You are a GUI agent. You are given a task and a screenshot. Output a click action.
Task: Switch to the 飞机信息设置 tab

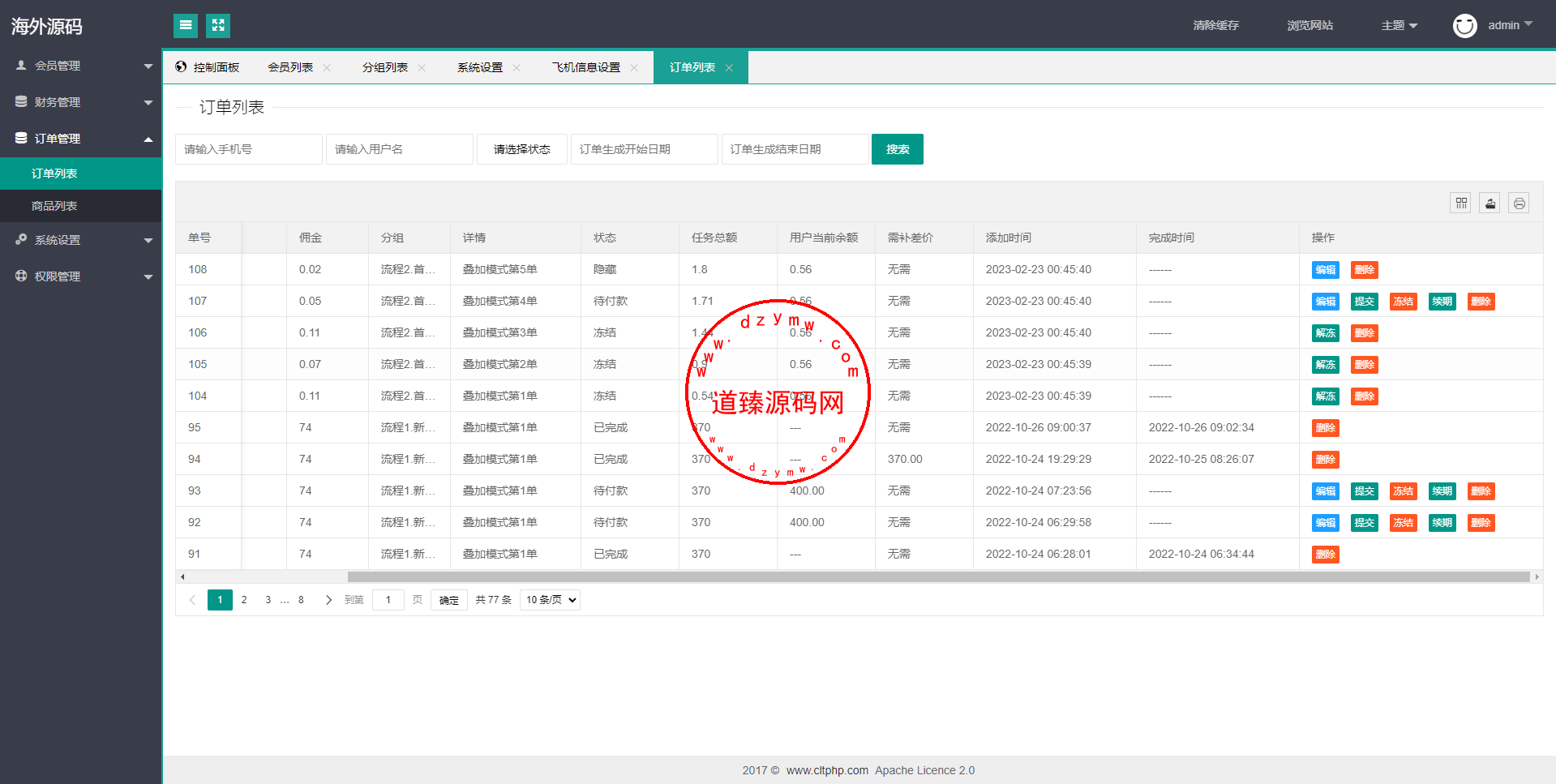(586, 67)
